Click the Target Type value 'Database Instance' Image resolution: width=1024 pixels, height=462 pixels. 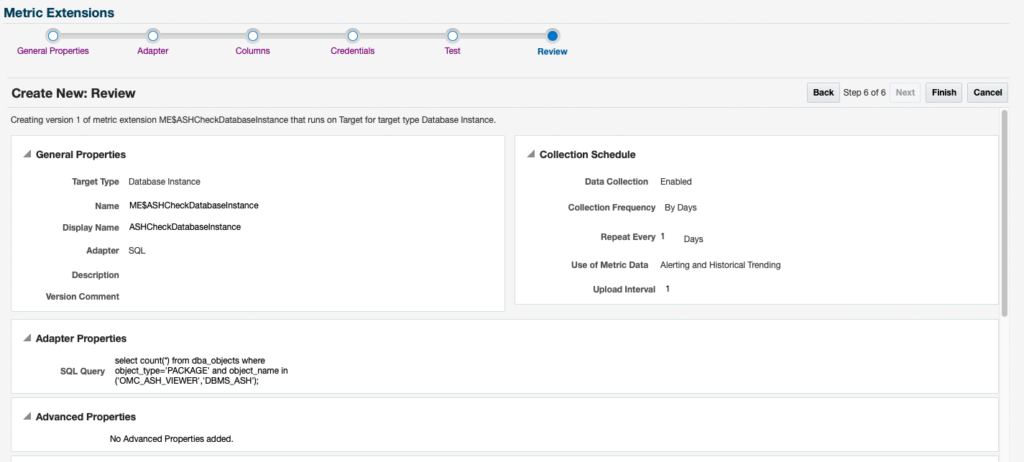[x=164, y=182]
